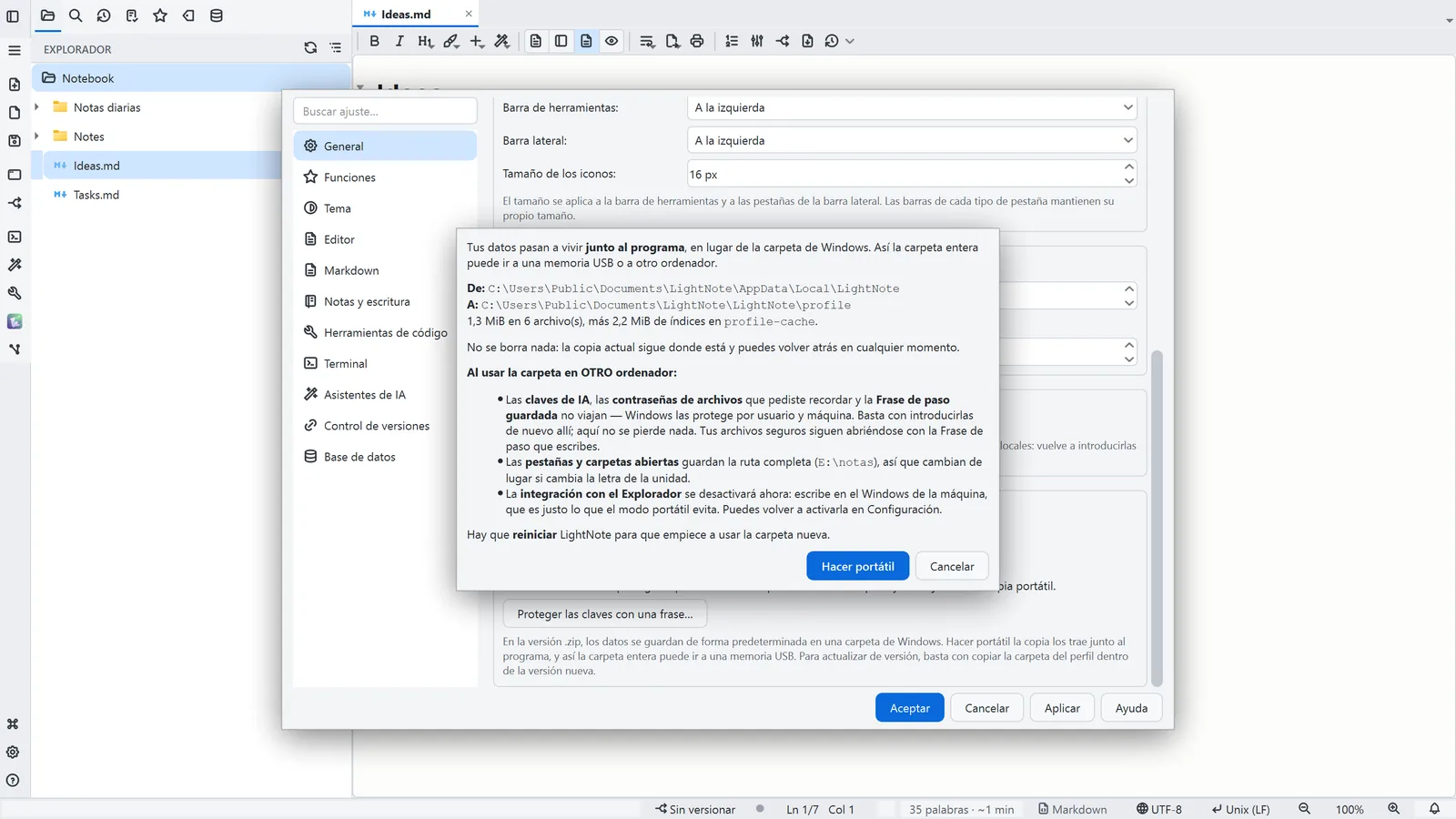Viewport: 1456px width, 819px height.
Task: Click the UTF-8 encoding in status bar
Action: click(x=1158, y=809)
